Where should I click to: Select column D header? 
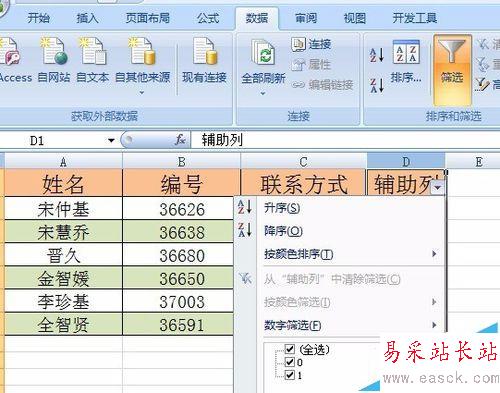406,162
